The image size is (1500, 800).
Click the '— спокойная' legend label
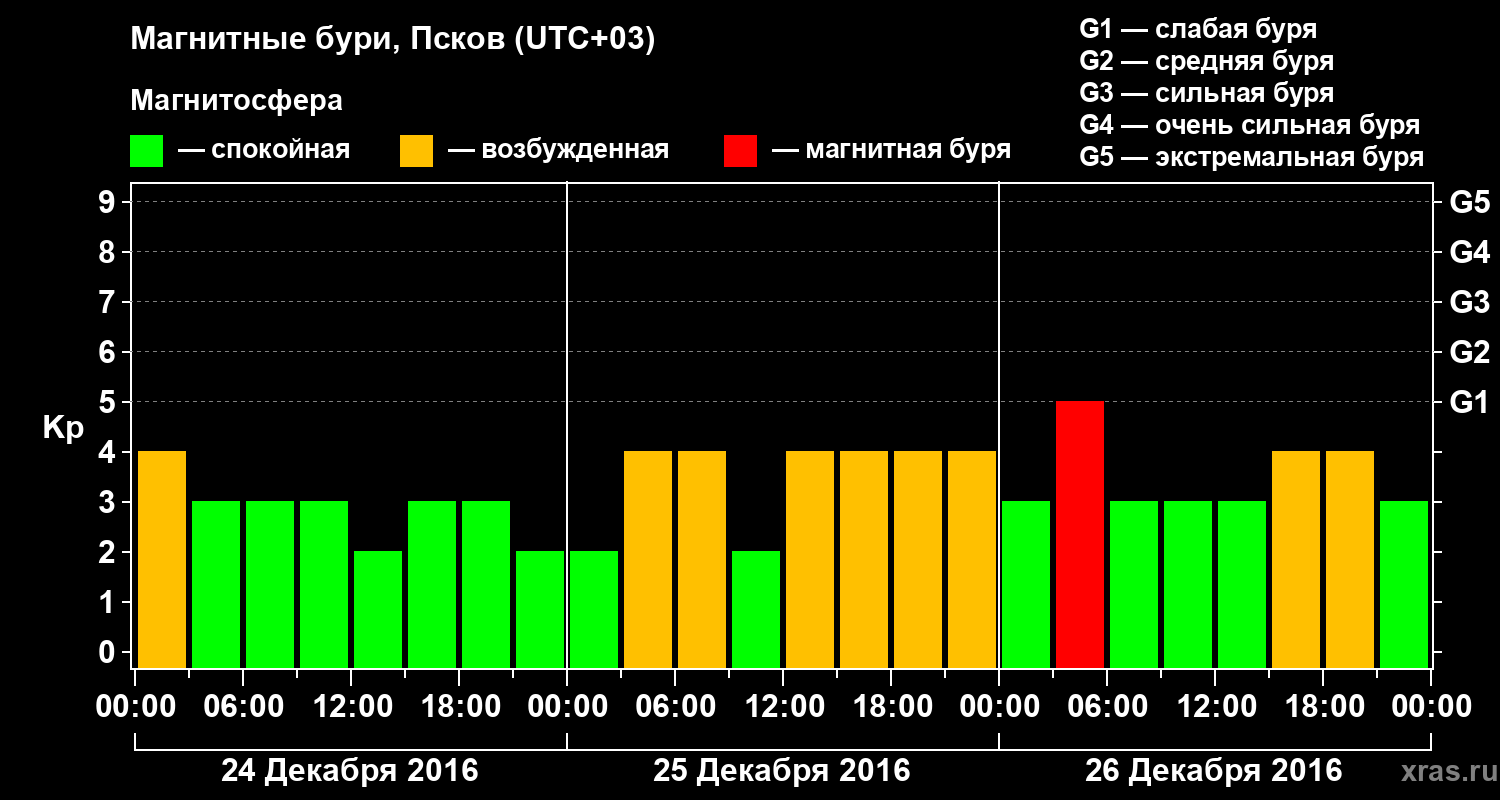click(264, 151)
